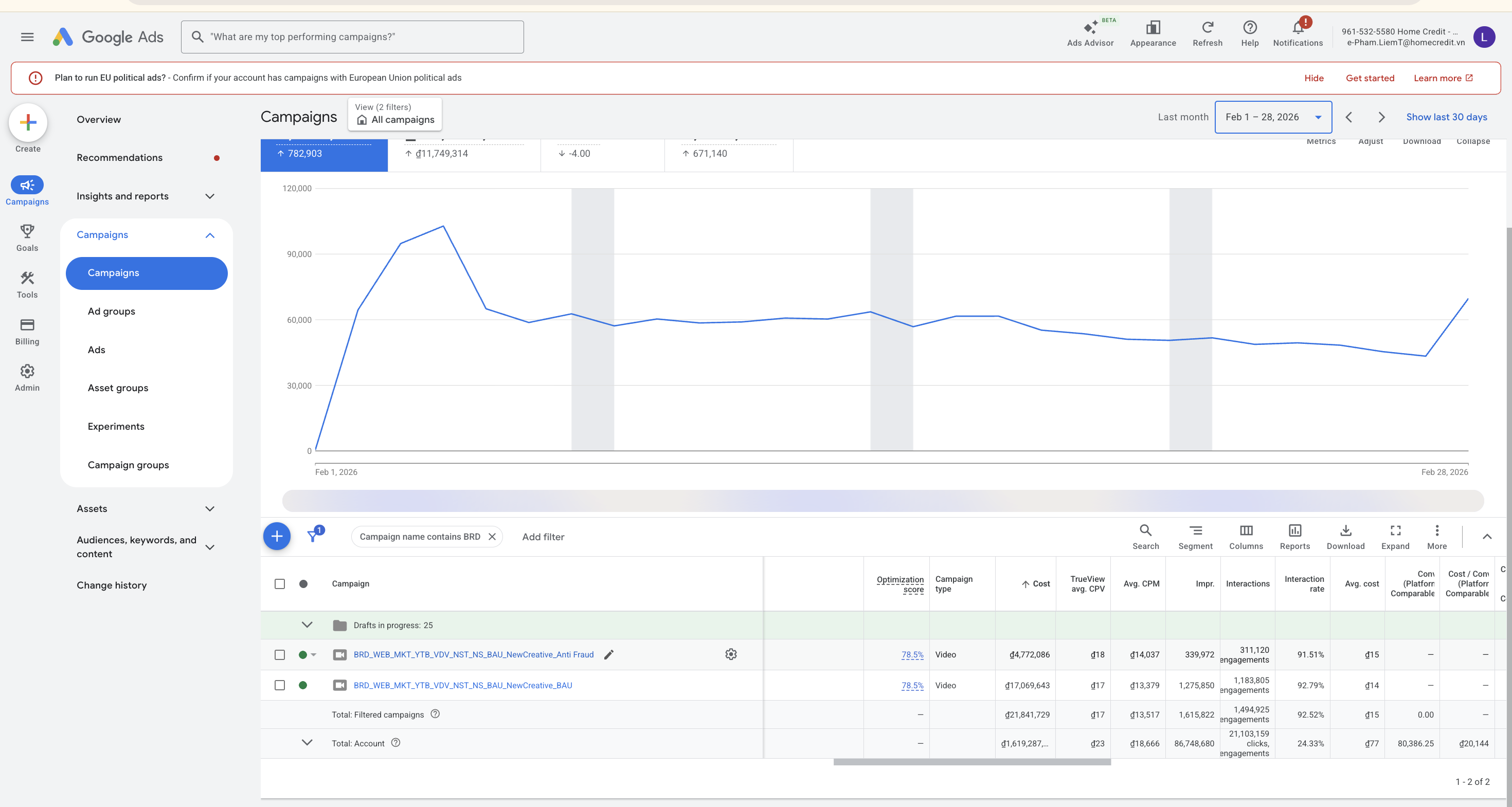Go to Campaigns megaphone icon in rail
This screenshot has height=807, width=1512.
(x=27, y=186)
